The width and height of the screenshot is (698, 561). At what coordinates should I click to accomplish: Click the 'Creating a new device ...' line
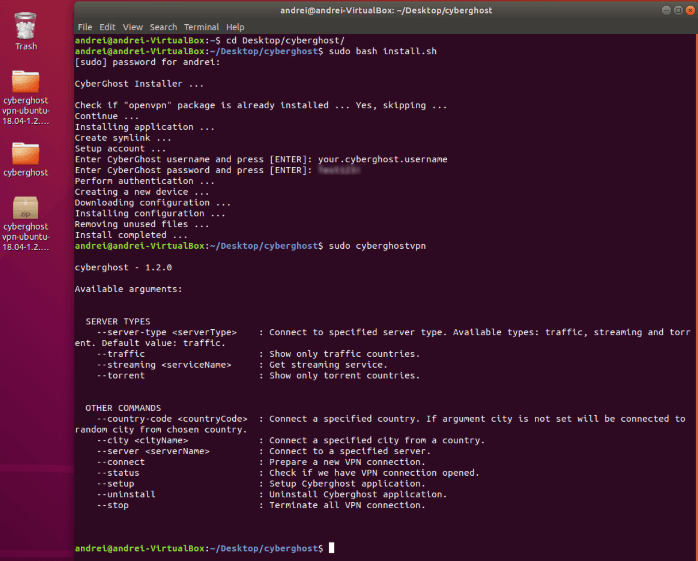(142, 192)
